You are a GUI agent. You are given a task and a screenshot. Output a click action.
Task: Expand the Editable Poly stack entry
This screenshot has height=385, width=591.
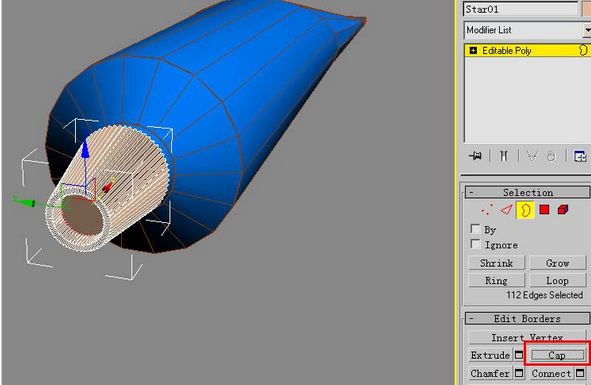[473, 51]
